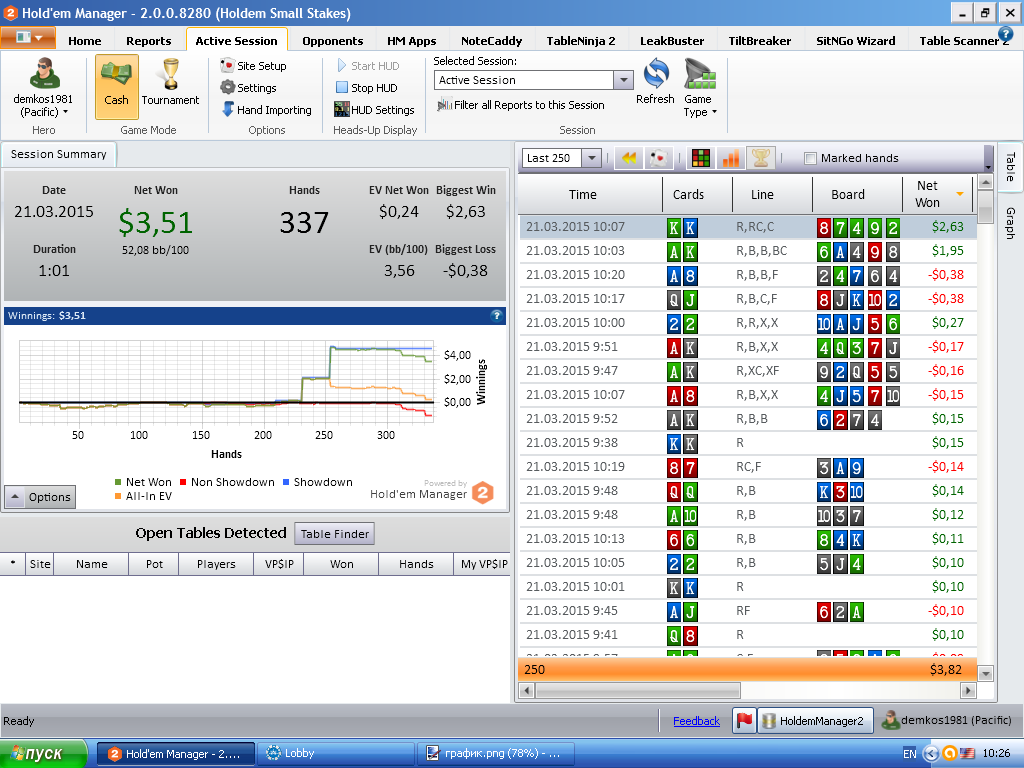Click the EN language indicator in tray
The image size is (1024, 768).
pos(909,754)
